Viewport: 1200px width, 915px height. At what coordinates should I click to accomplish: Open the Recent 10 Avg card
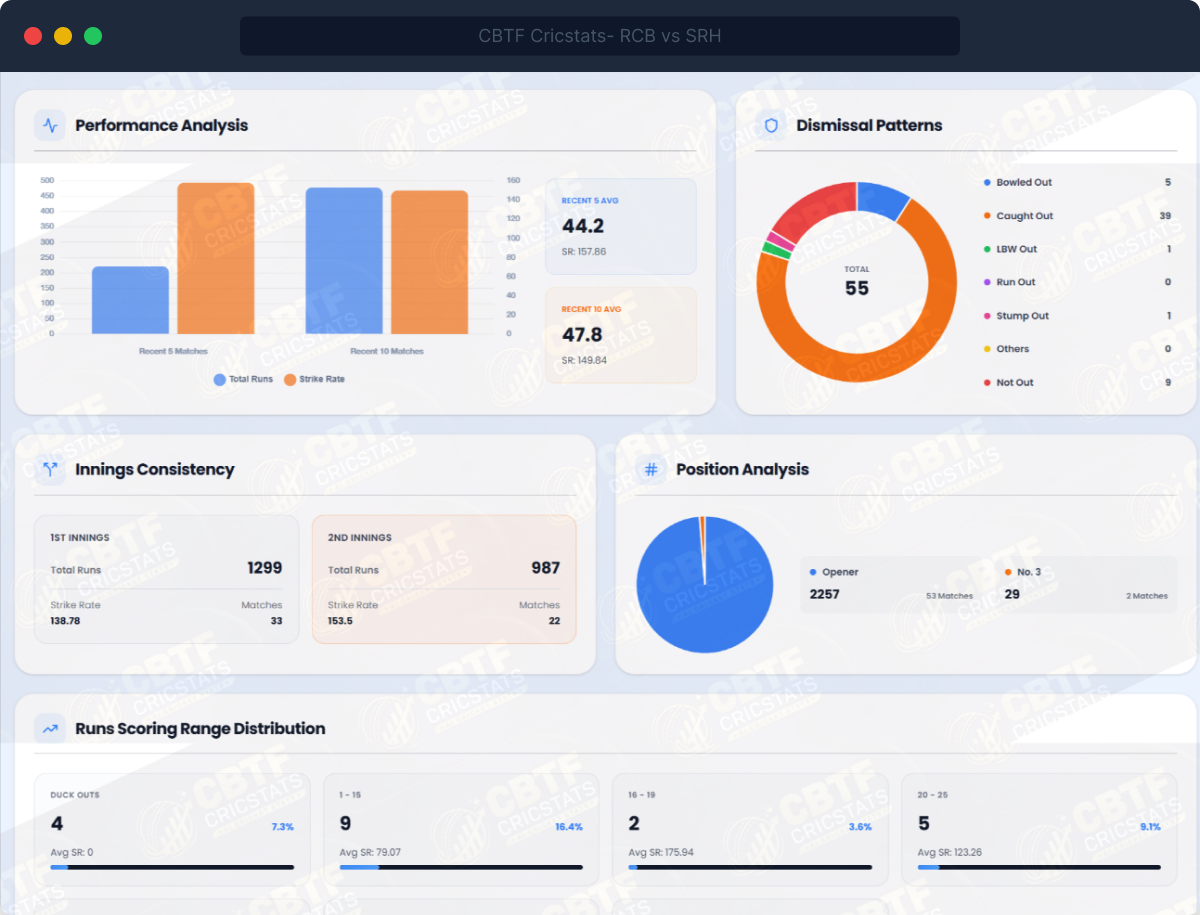click(x=620, y=335)
